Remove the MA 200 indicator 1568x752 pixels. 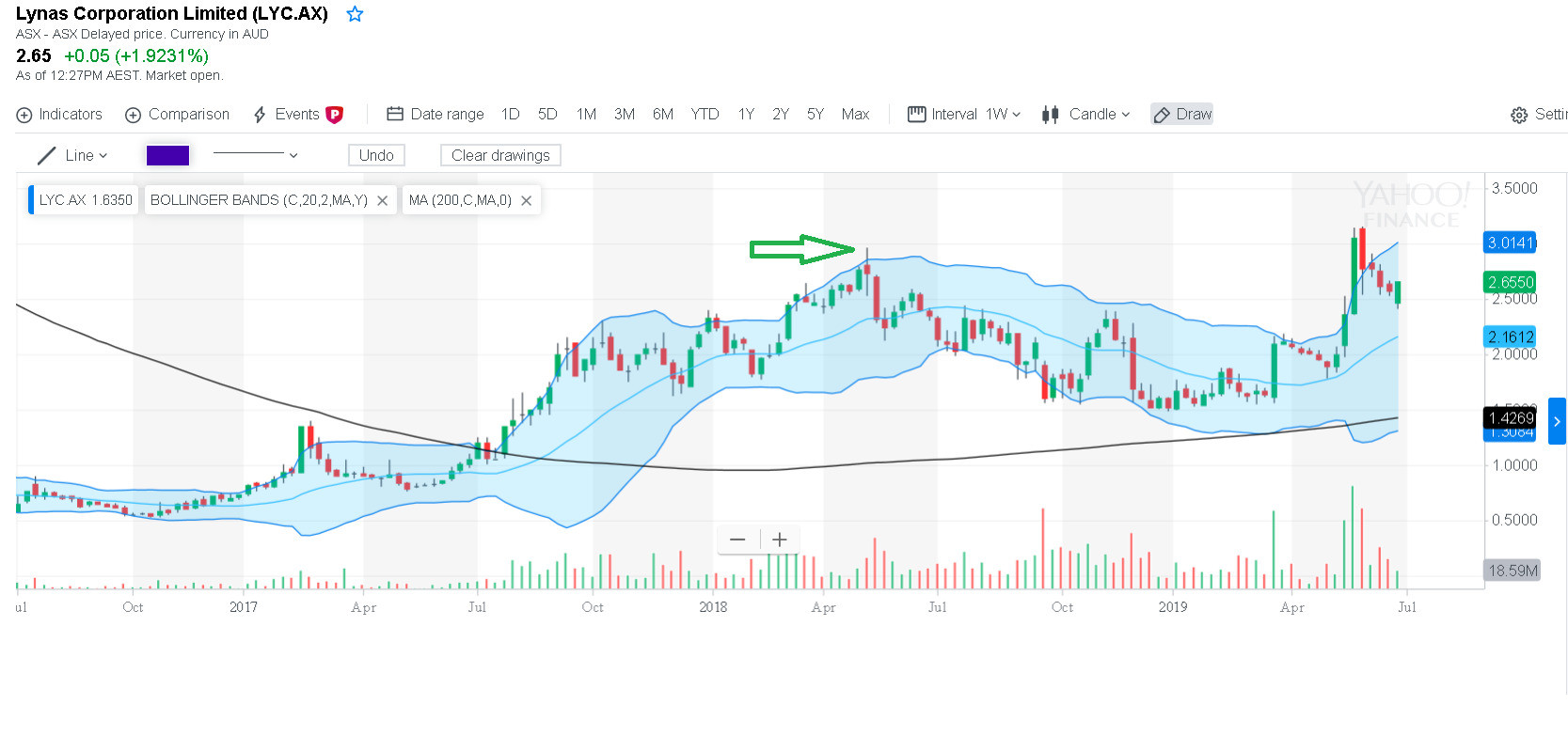coord(527,200)
